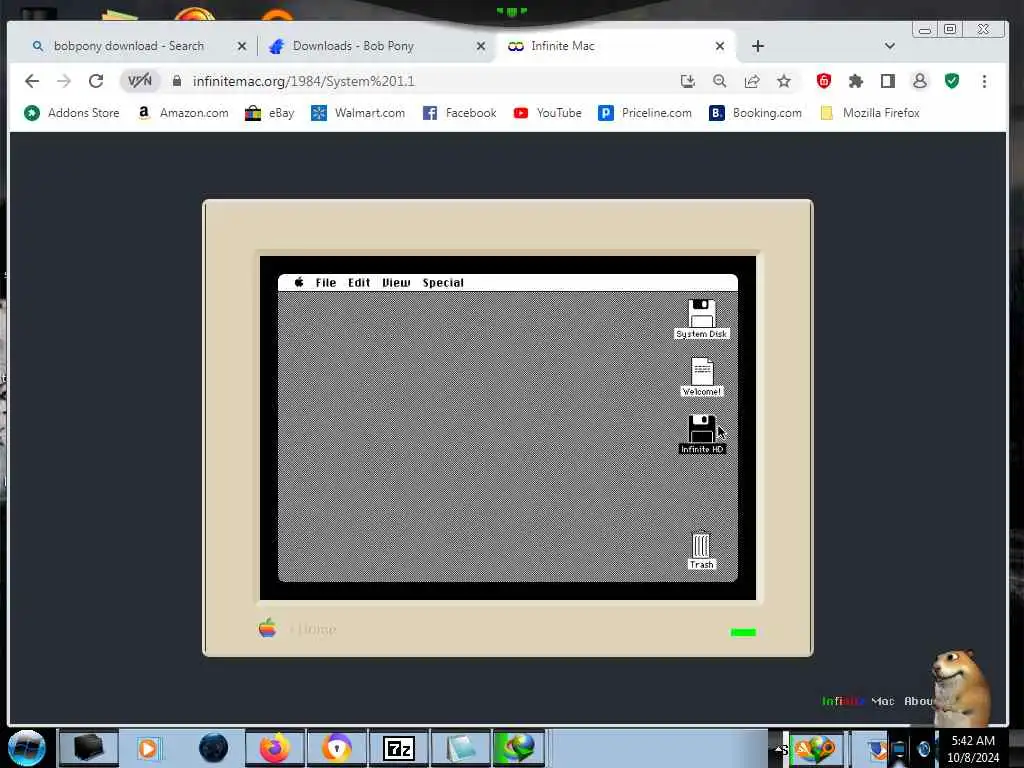Open the Apple menu in emulator
This screenshot has height=768, width=1024.
pyautogui.click(x=299, y=282)
